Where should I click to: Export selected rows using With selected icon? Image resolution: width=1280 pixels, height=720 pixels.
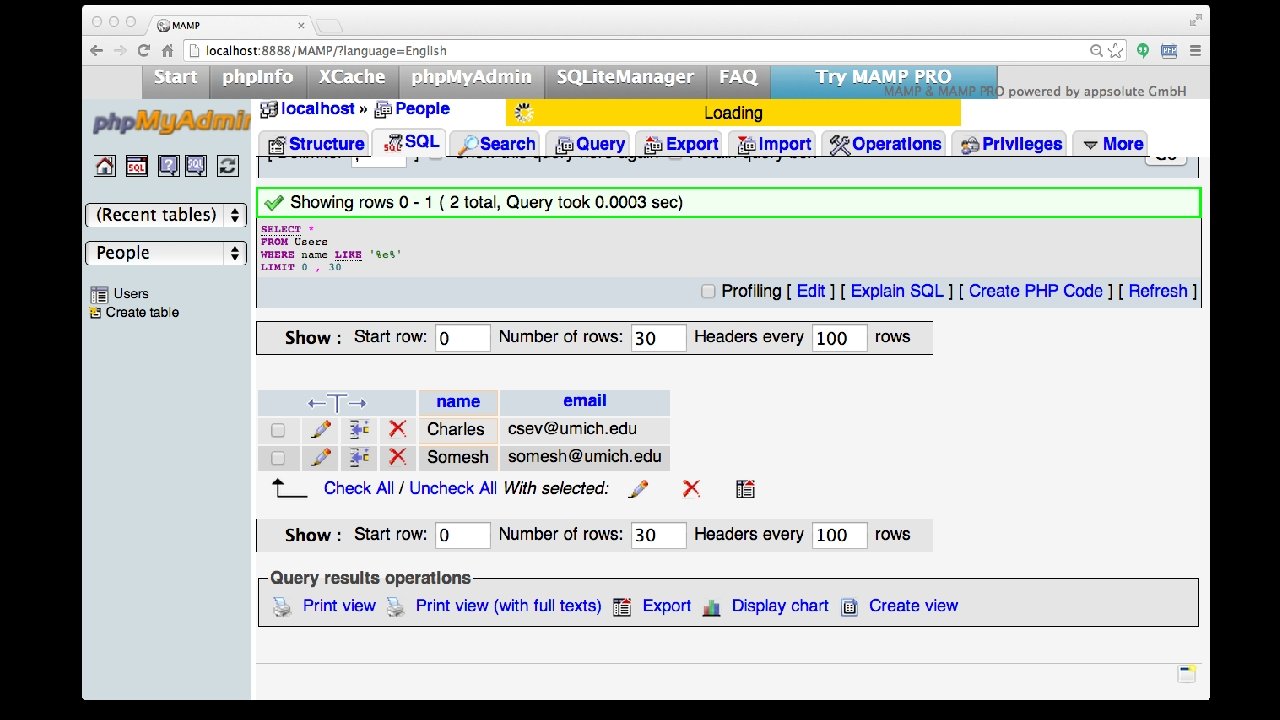[745, 489]
